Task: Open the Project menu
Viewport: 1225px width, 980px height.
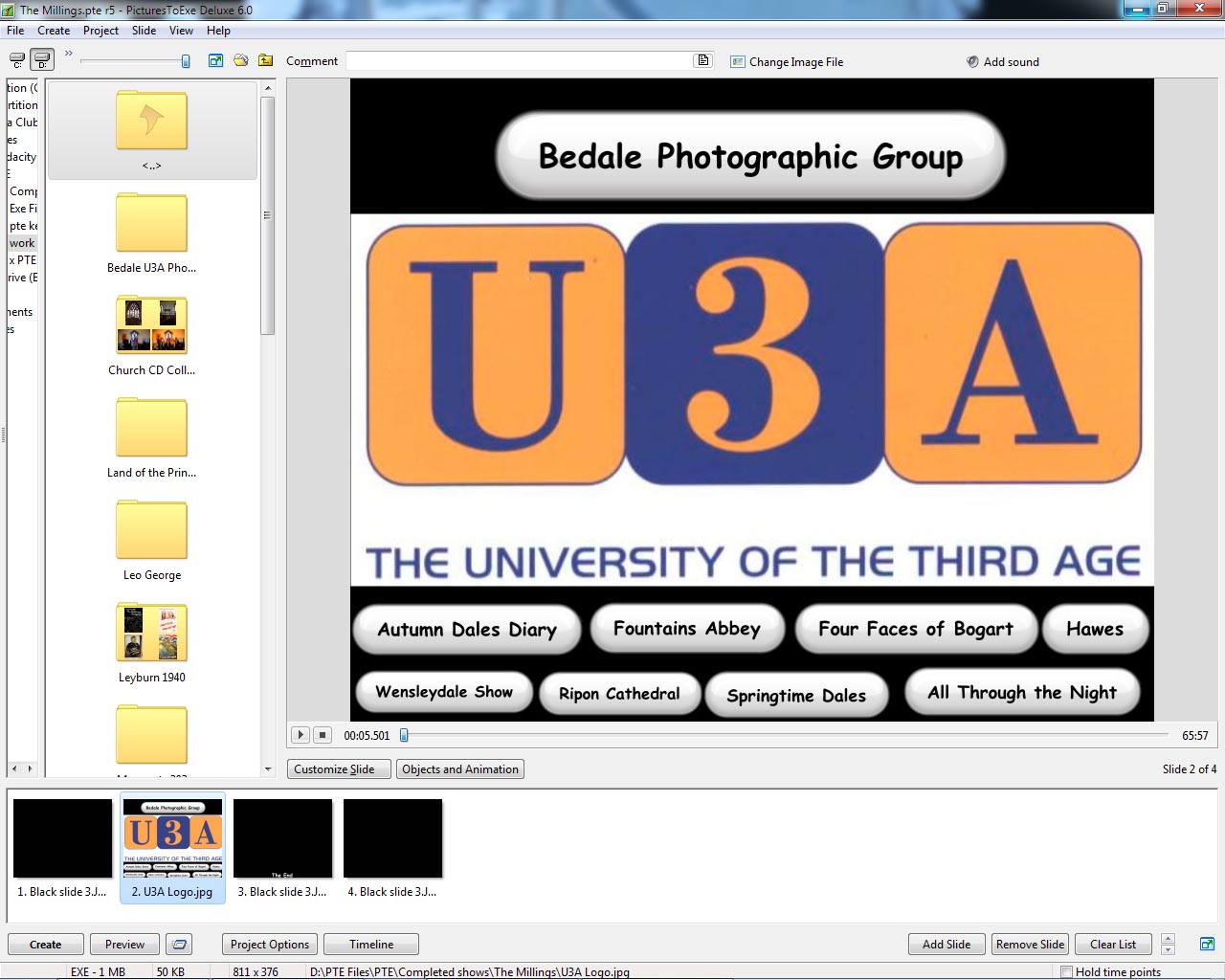Action: pos(100,31)
